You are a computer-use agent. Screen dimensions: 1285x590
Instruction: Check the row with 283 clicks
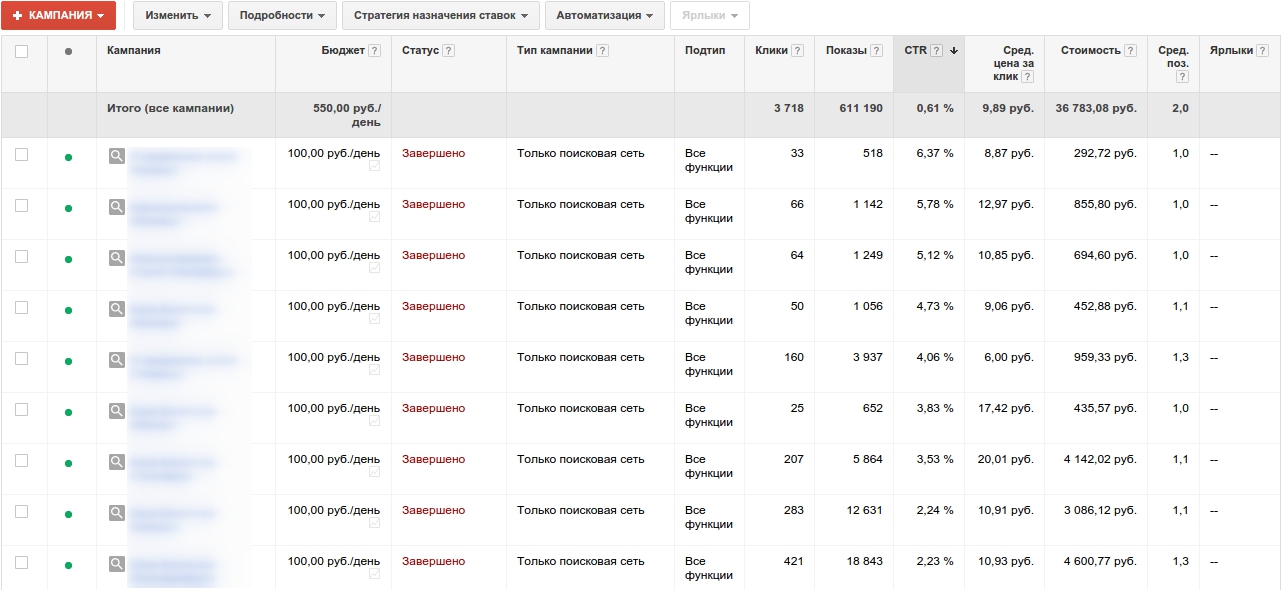(x=22, y=511)
